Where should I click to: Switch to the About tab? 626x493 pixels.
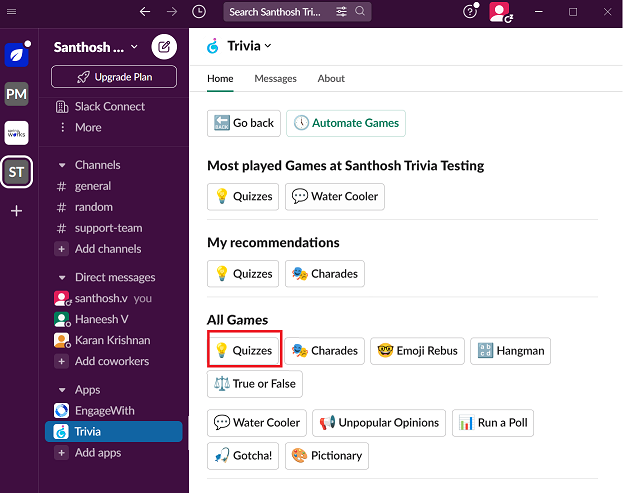click(x=331, y=79)
